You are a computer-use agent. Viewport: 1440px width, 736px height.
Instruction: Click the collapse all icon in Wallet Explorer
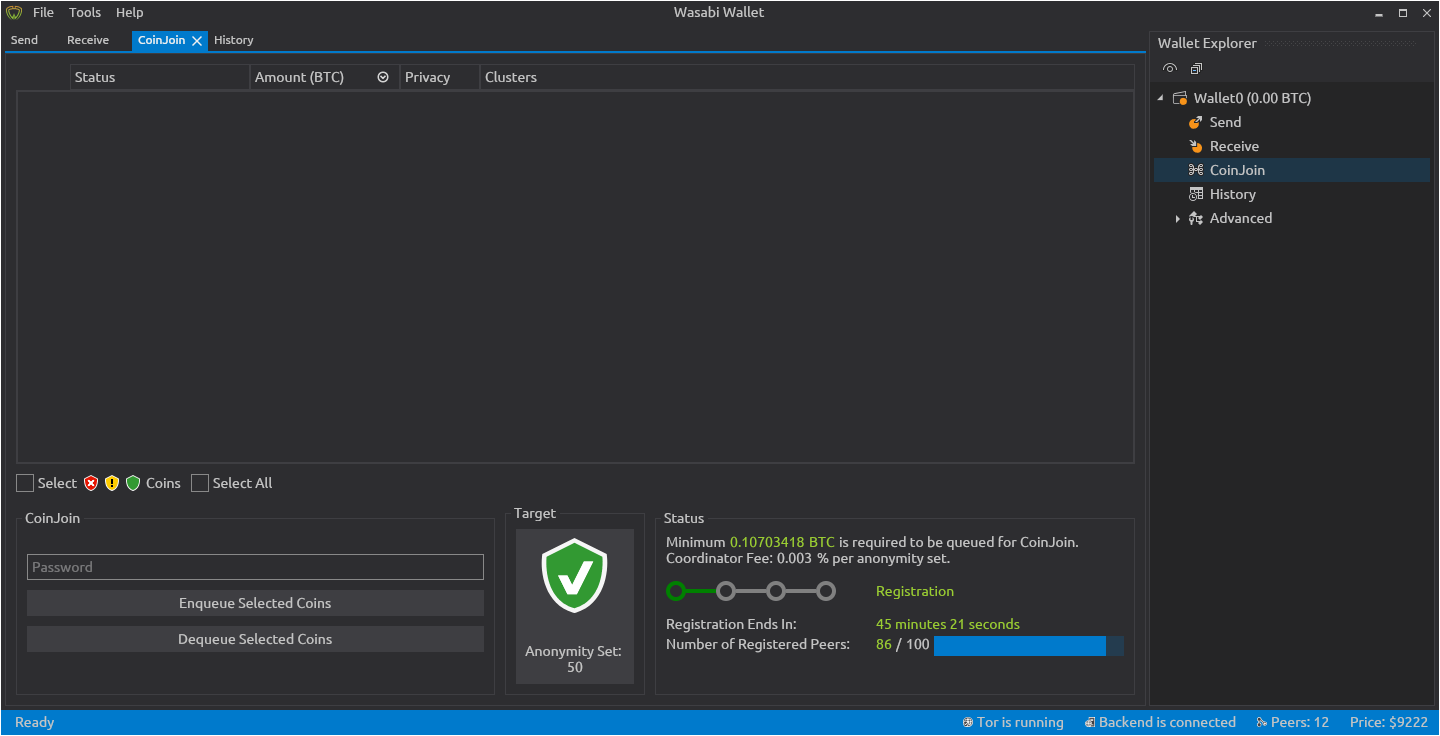coord(1196,68)
